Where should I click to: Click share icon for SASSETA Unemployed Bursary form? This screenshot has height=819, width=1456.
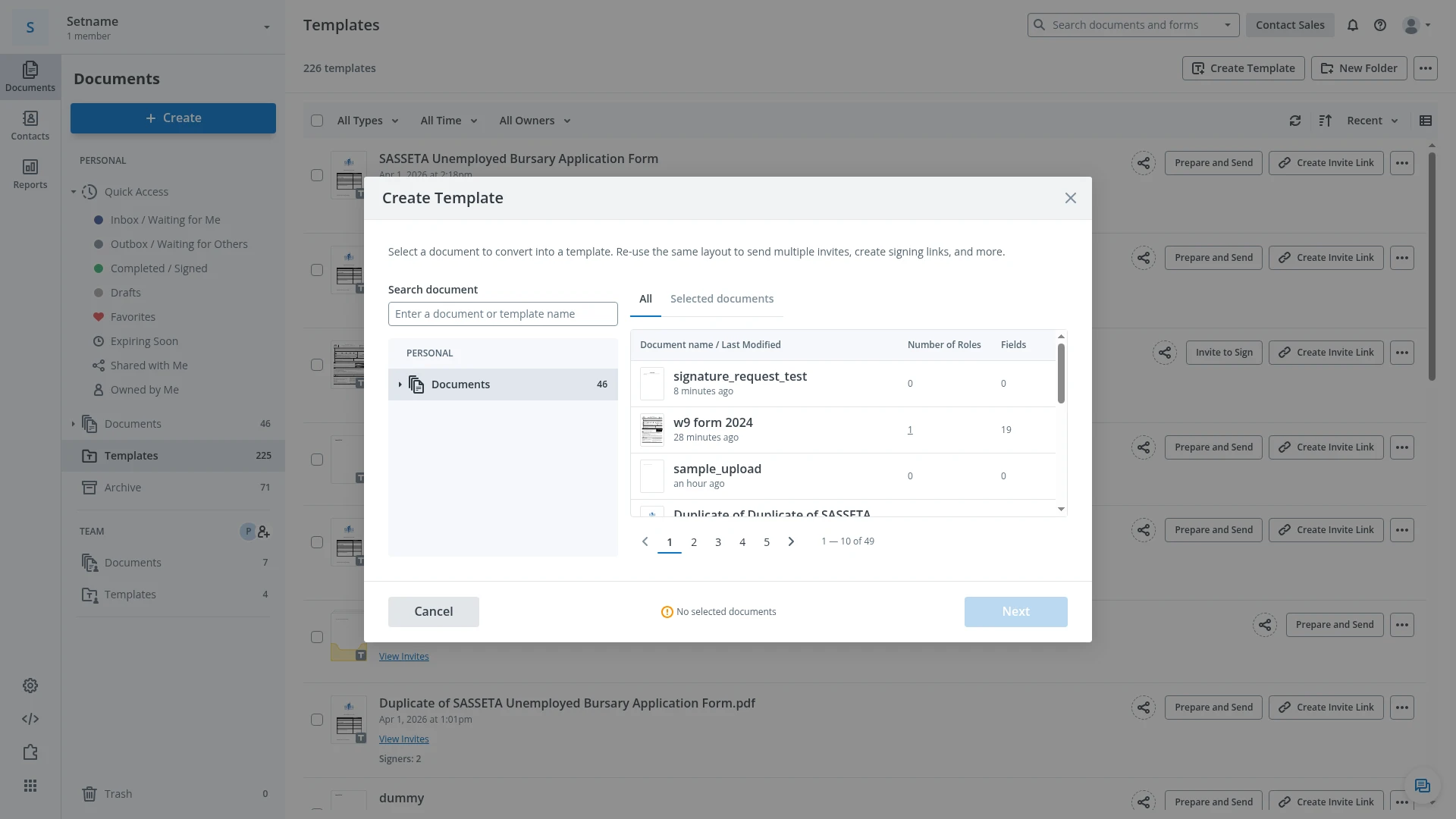(x=1144, y=163)
